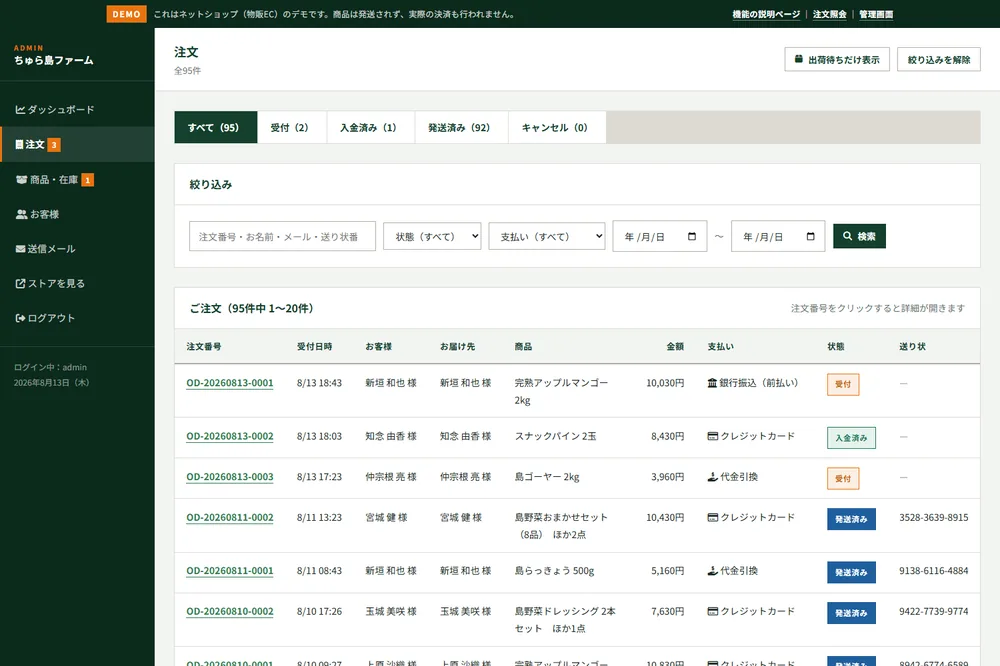The height and width of the screenshot is (666, 1000).
Task: Open 商品・在庫 in the sidebar
Action: 77,180
